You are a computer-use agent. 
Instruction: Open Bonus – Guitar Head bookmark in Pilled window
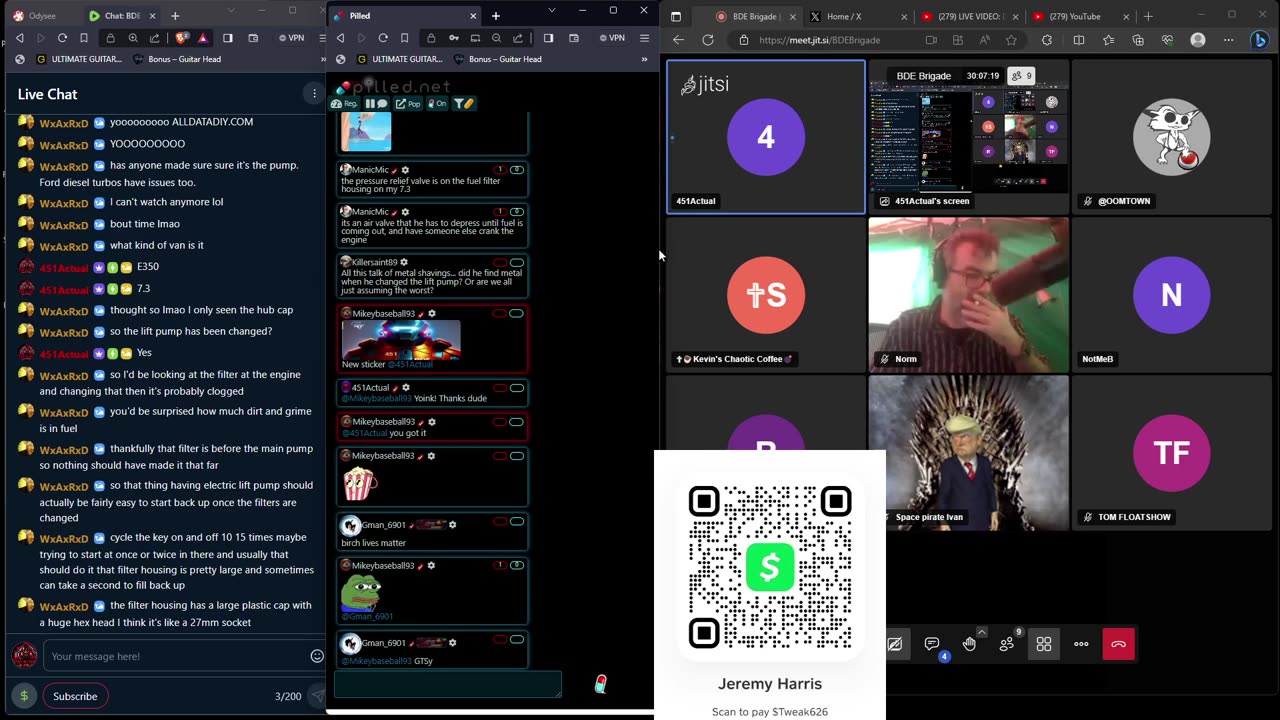[497, 59]
